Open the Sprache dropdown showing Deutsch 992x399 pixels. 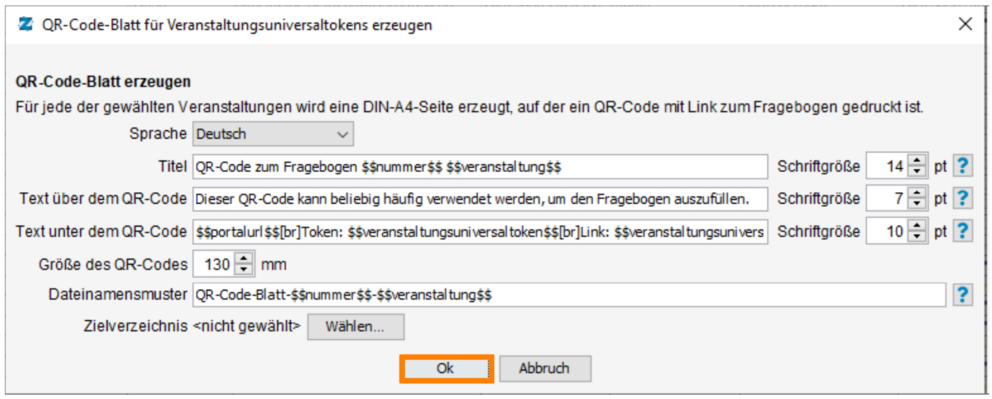[x=273, y=135]
